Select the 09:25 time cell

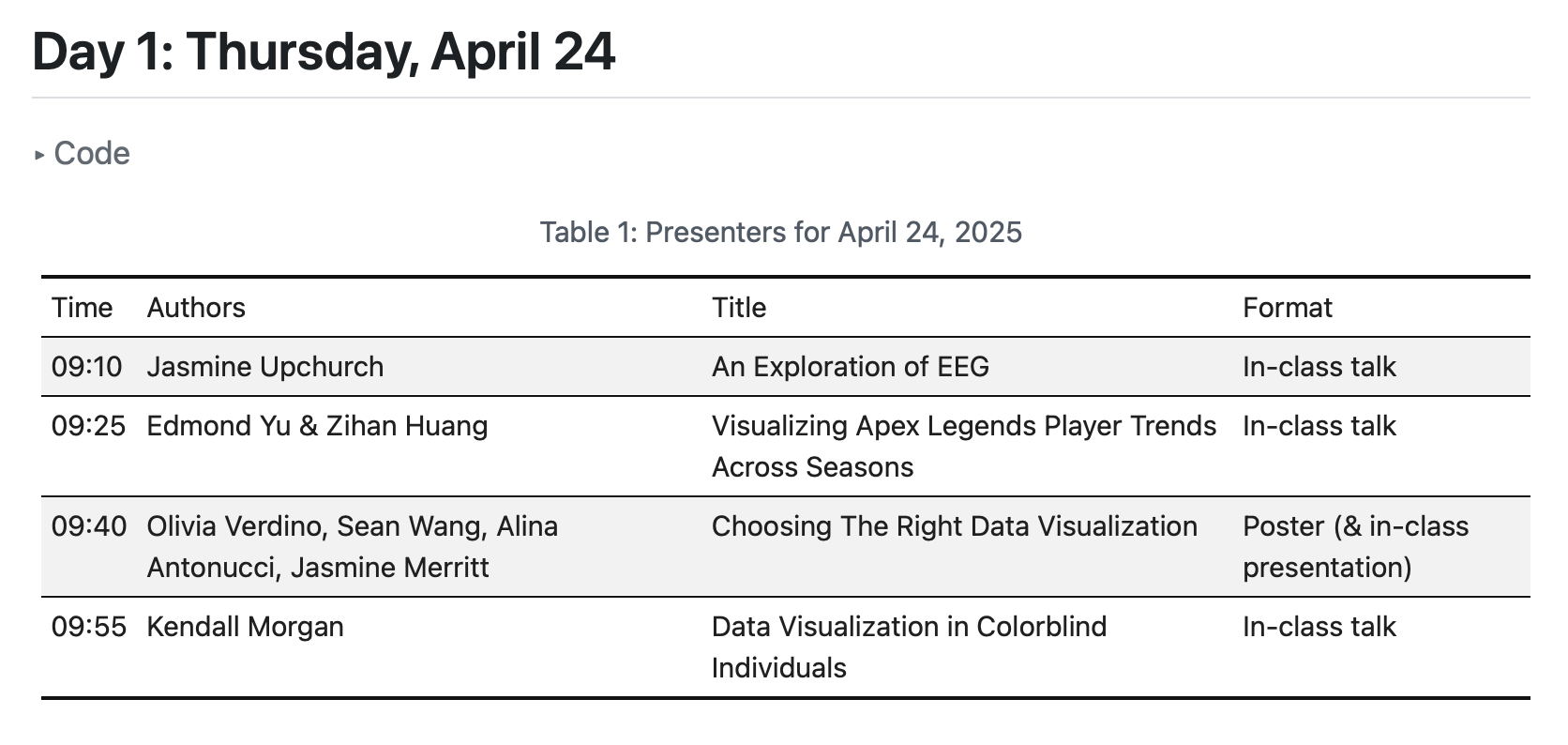pyautogui.click(x=88, y=426)
